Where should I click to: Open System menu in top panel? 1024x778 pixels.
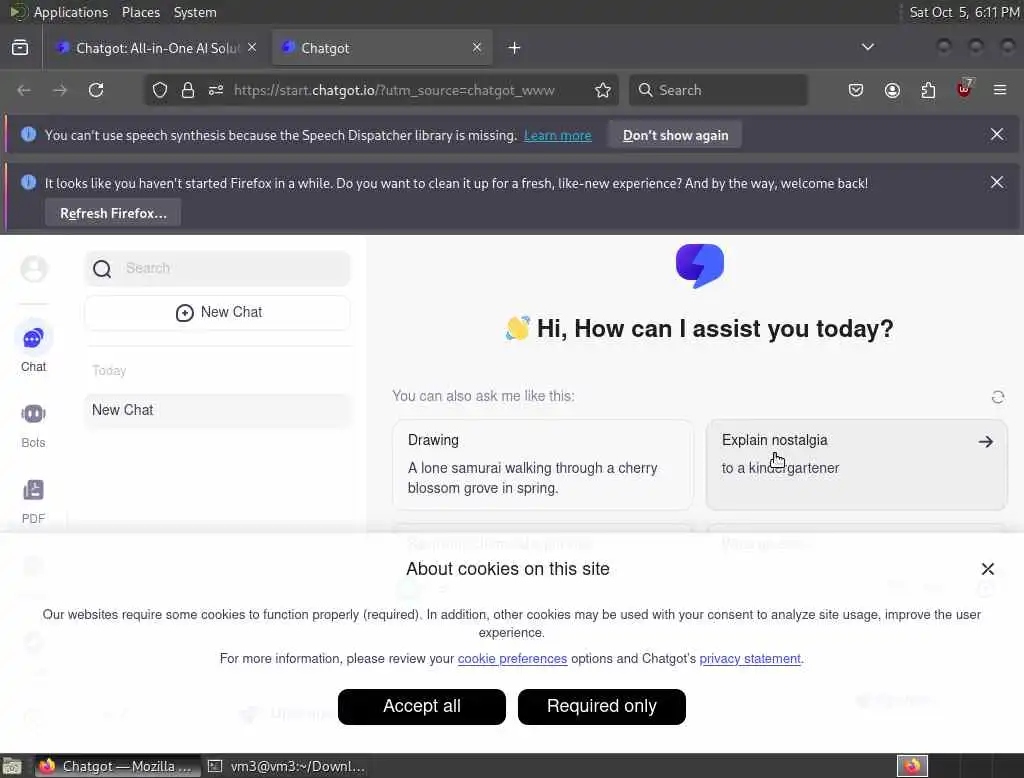[195, 12]
